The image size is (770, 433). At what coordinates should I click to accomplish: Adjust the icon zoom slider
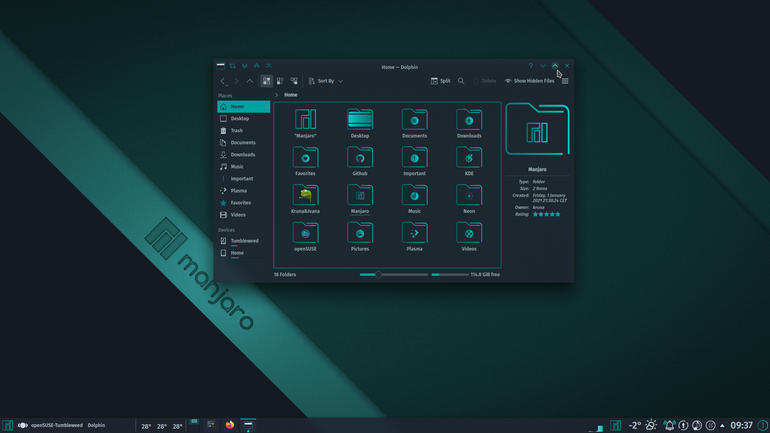394,275
